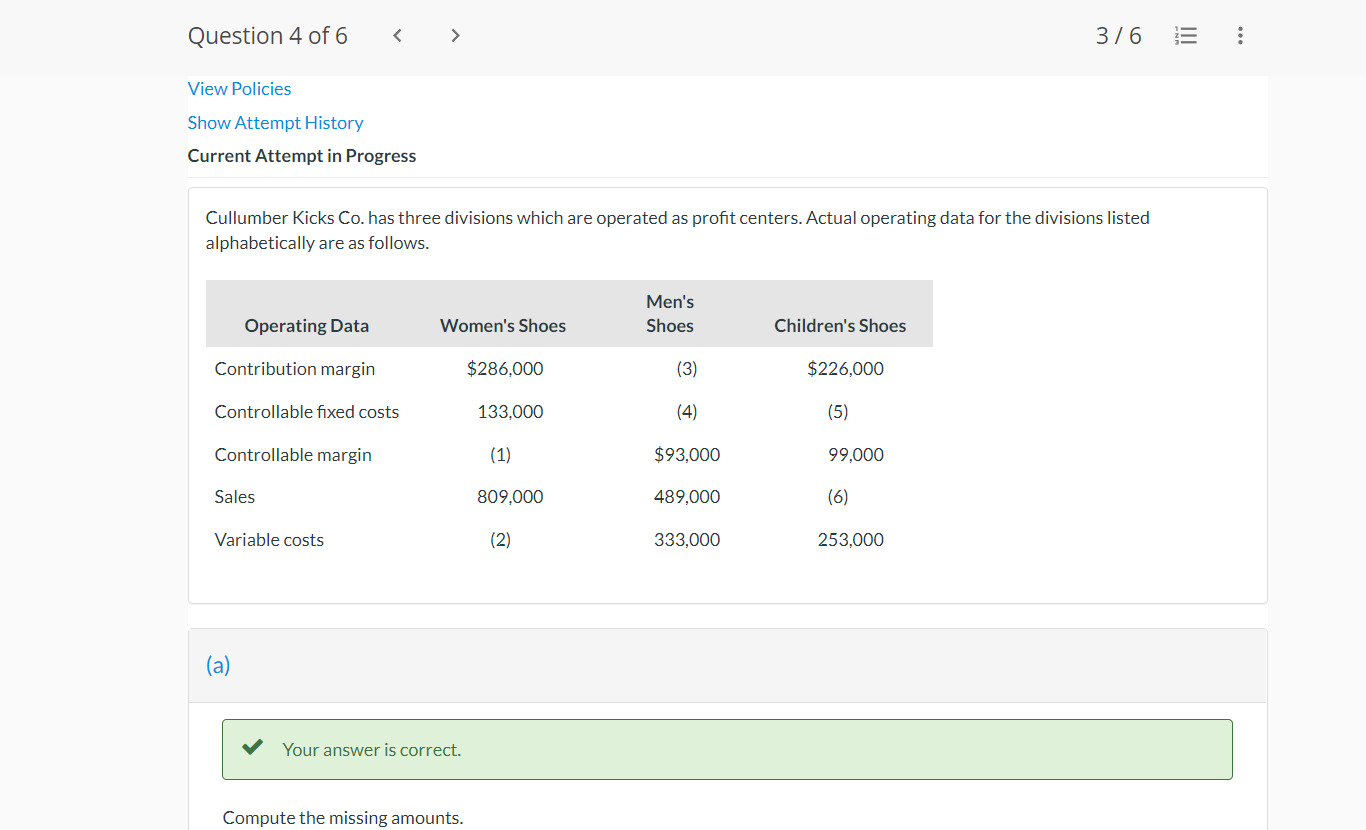
Task: Click the green checkmark icon
Action: (253, 748)
